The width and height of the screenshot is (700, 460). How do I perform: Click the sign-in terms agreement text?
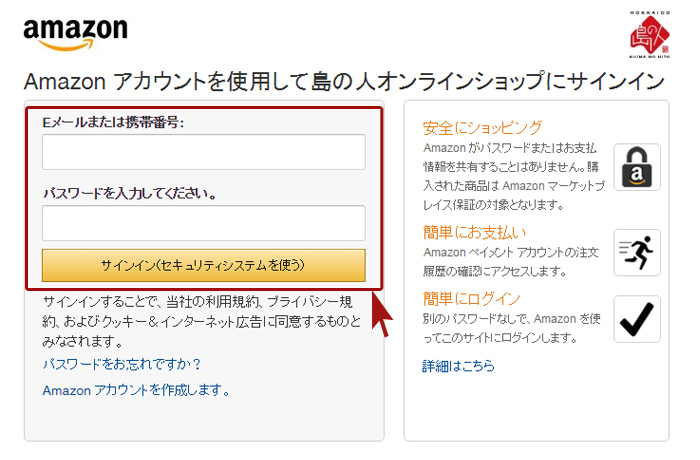click(202, 322)
